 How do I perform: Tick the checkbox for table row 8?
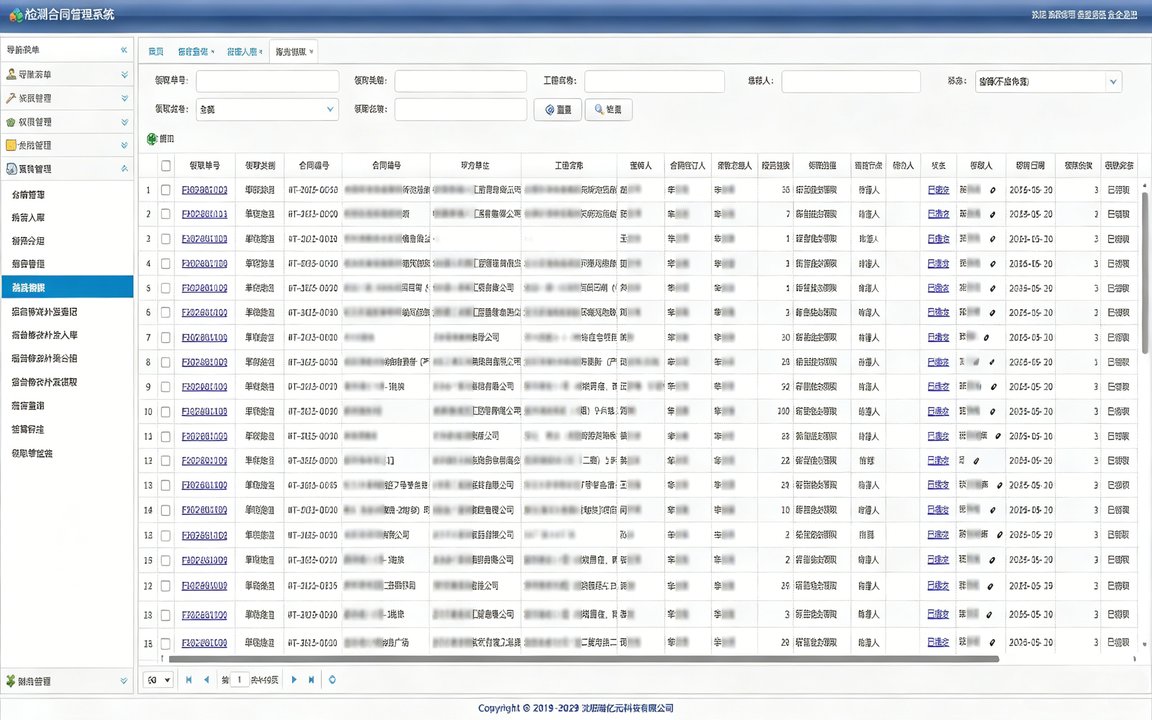[166, 363]
